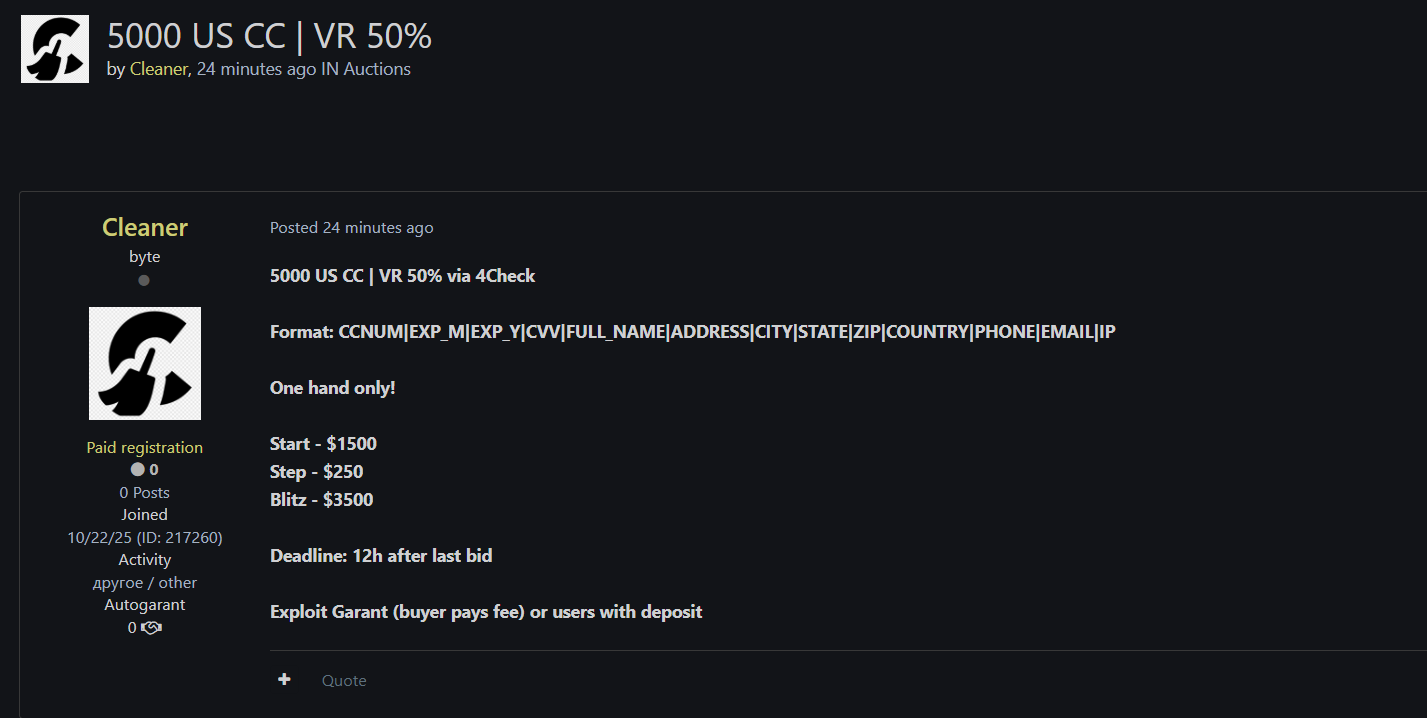Toggle the plus multi-quote icon

coord(285,680)
